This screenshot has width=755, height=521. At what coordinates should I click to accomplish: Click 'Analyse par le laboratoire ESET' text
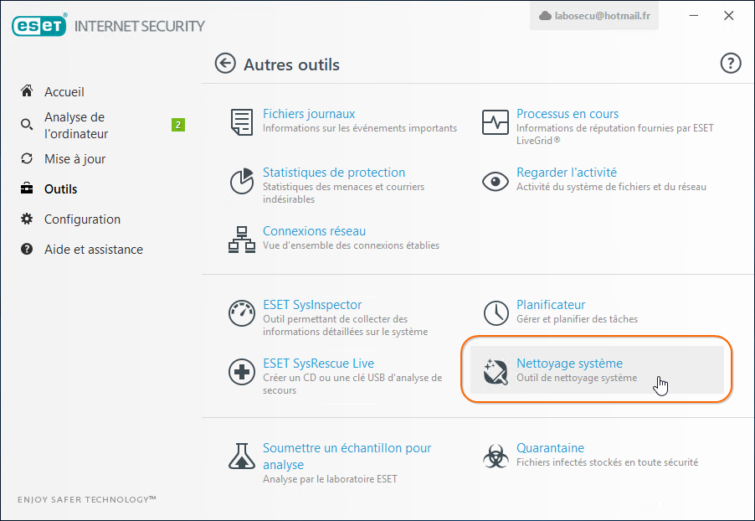pos(330,479)
